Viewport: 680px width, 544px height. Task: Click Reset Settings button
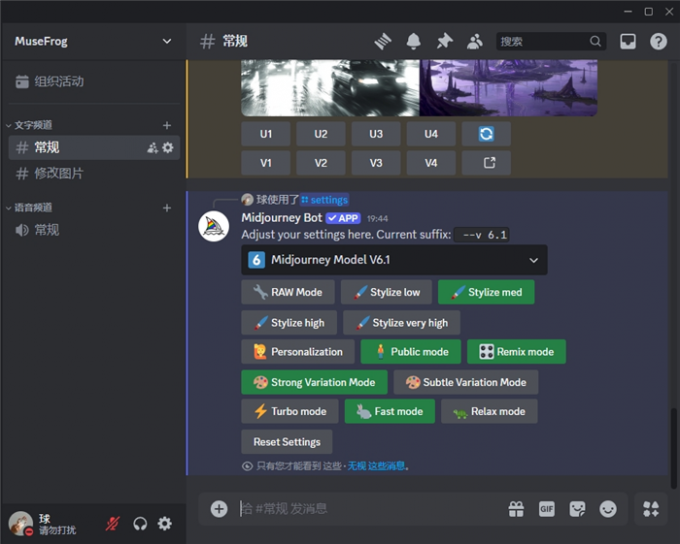287,442
